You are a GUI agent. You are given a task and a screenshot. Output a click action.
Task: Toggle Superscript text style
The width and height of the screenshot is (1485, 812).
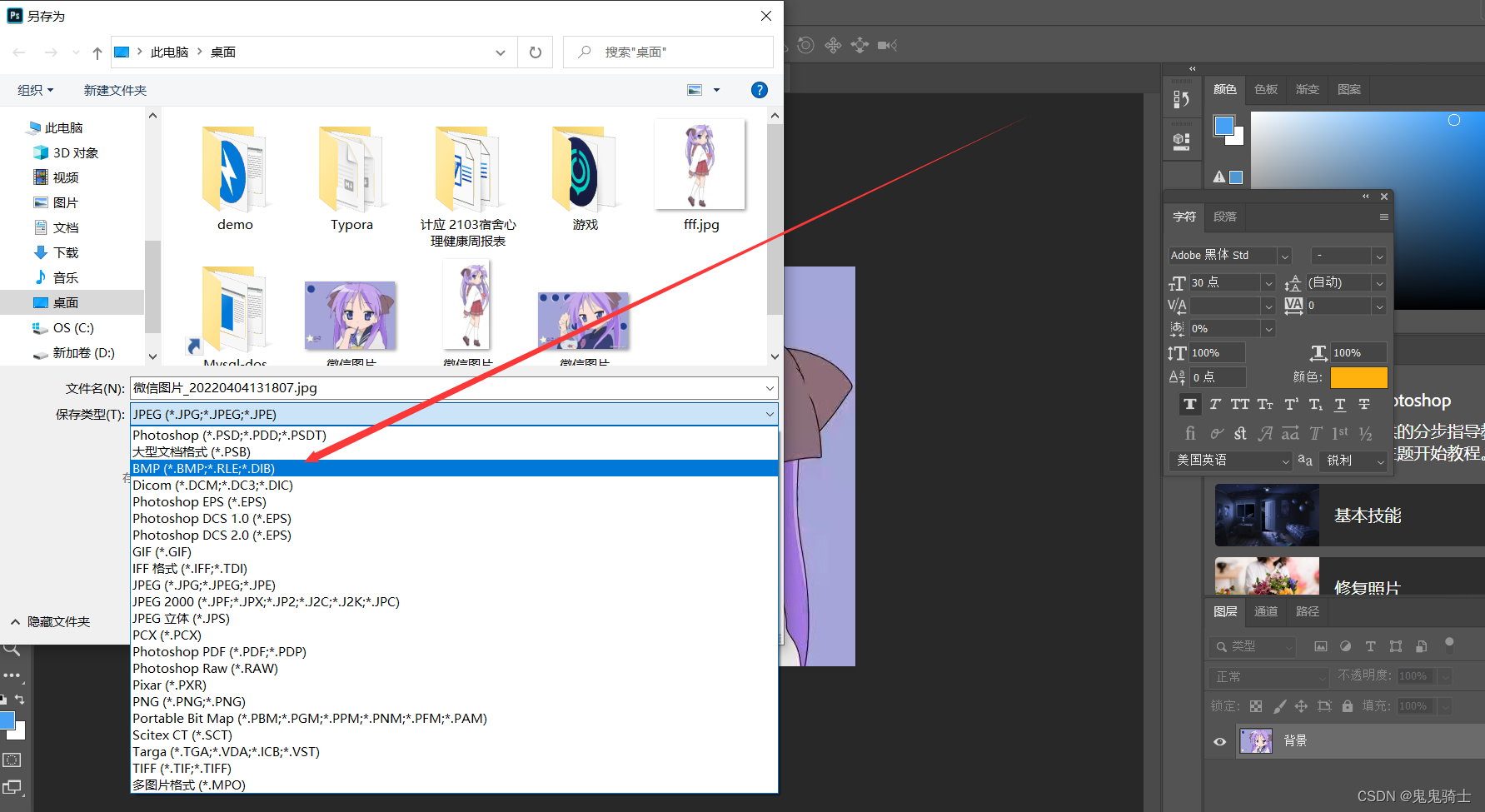pyautogui.click(x=1291, y=405)
